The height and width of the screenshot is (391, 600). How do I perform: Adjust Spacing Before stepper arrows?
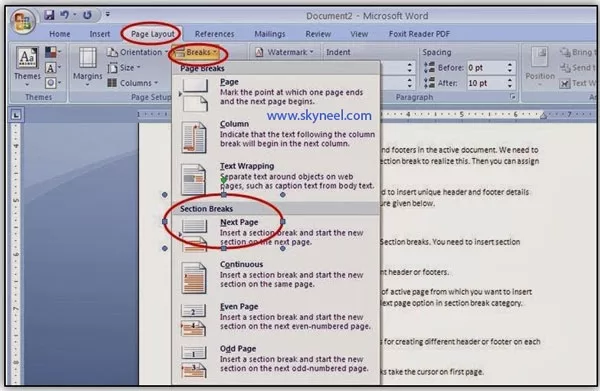click(x=510, y=68)
